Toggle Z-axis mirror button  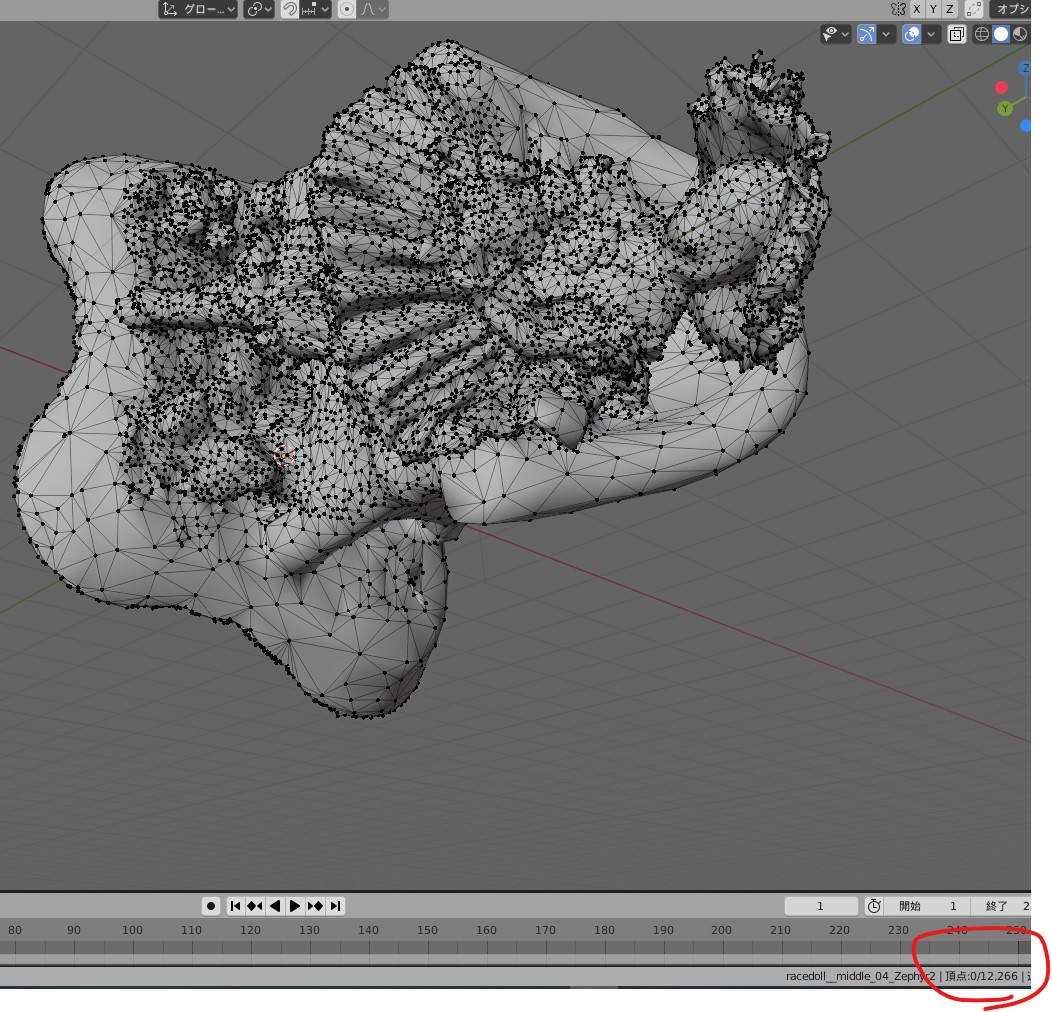point(949,9)
